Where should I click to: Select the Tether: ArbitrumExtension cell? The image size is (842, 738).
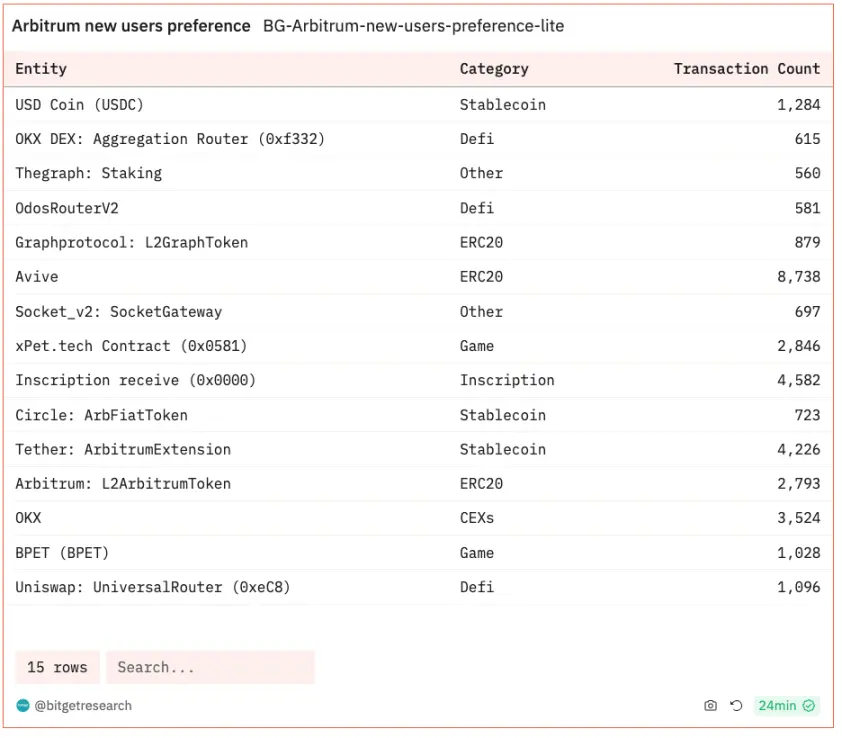[x=123, y=449]
